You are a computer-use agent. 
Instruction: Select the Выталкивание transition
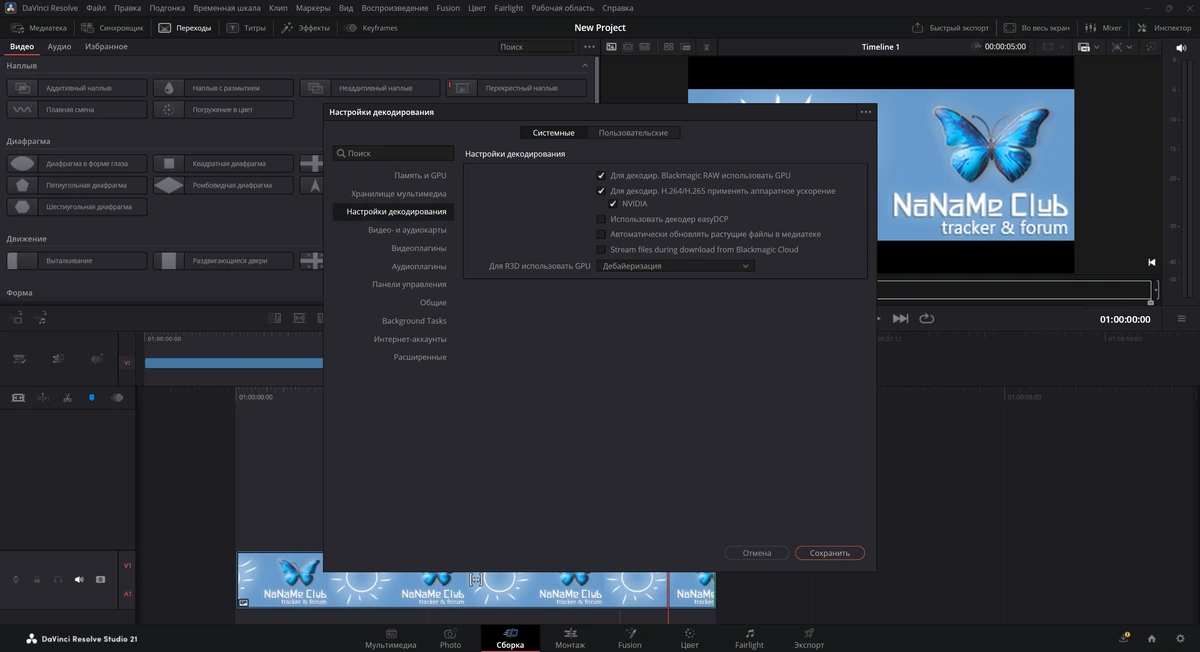point(77,260)
